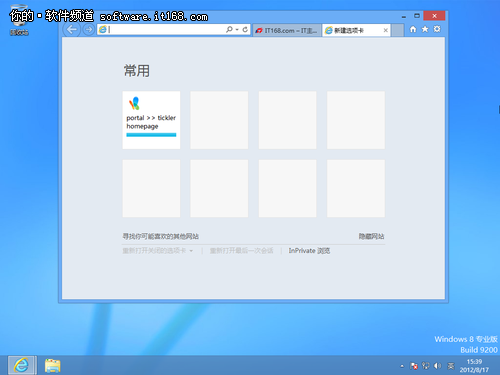
Task: Maximize the Internet Explorer window
Action: coord(417,16)
